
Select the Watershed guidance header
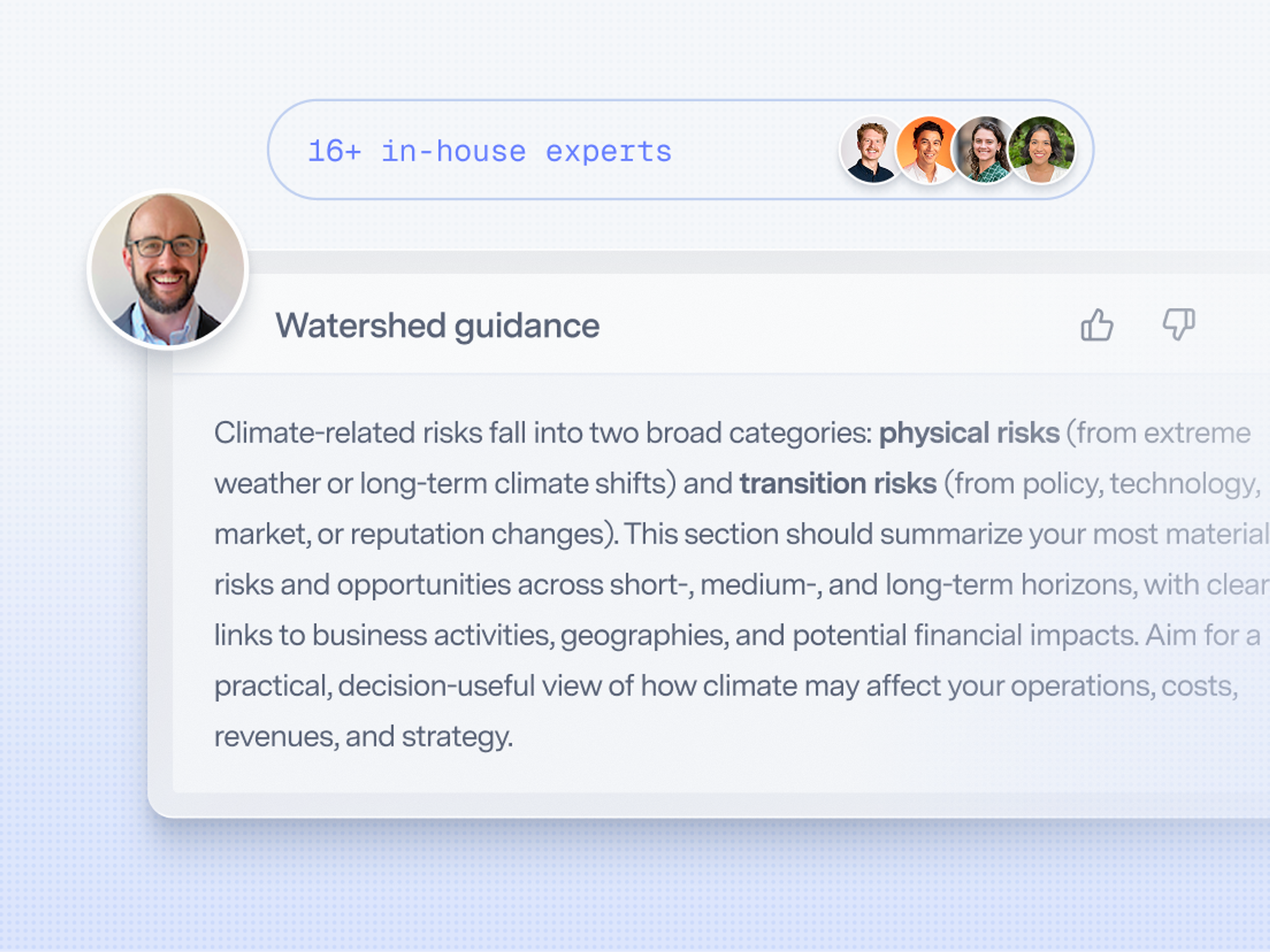438,325
